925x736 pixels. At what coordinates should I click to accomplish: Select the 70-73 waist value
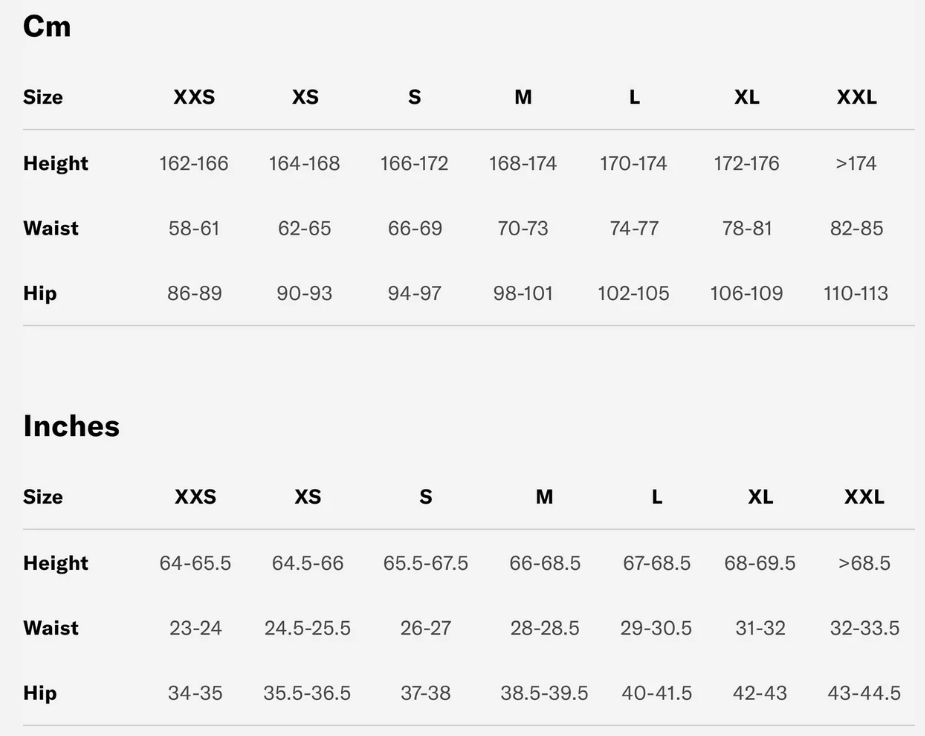pos(523,229)
